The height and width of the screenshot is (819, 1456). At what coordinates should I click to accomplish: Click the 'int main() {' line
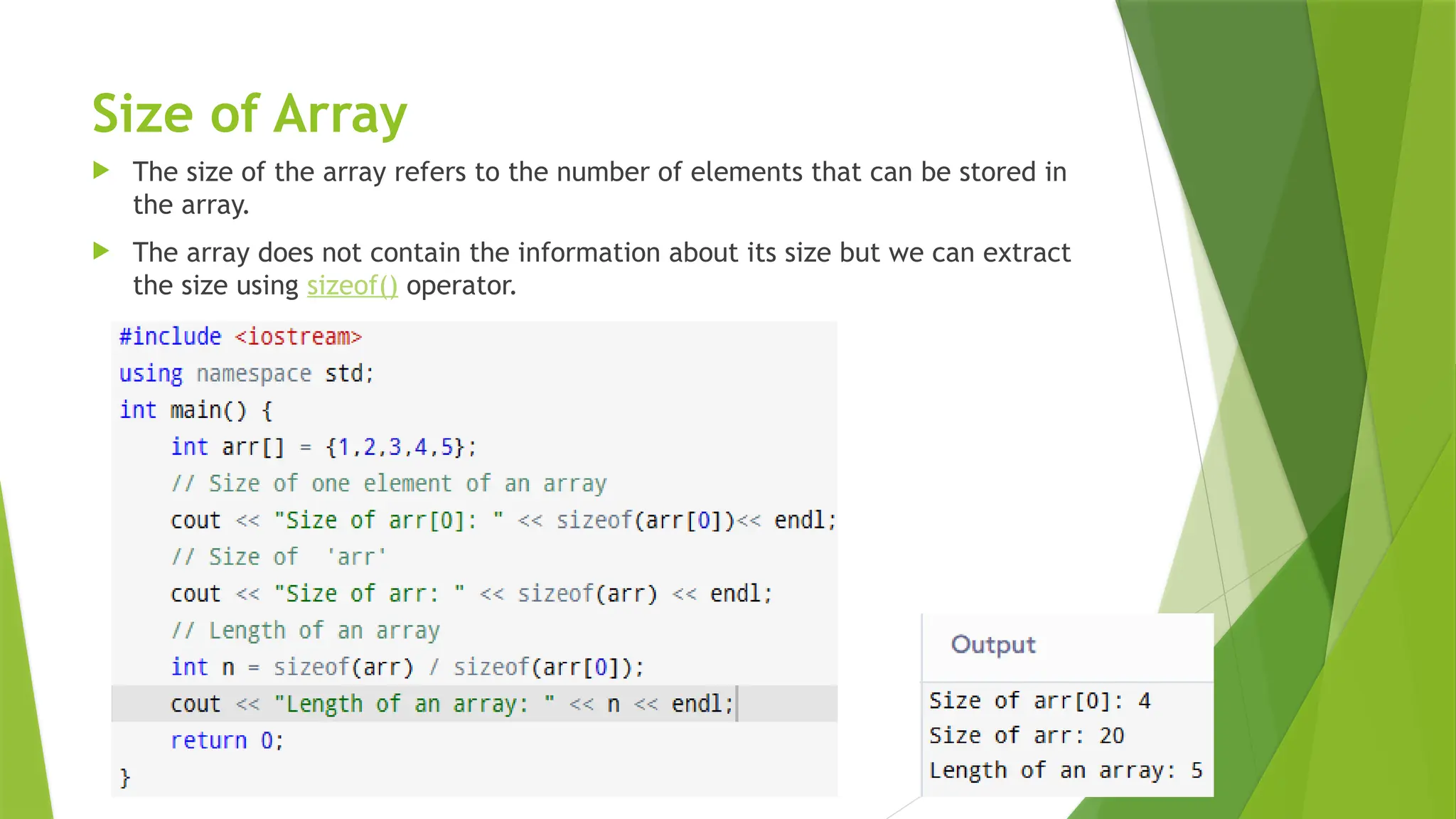196,410
